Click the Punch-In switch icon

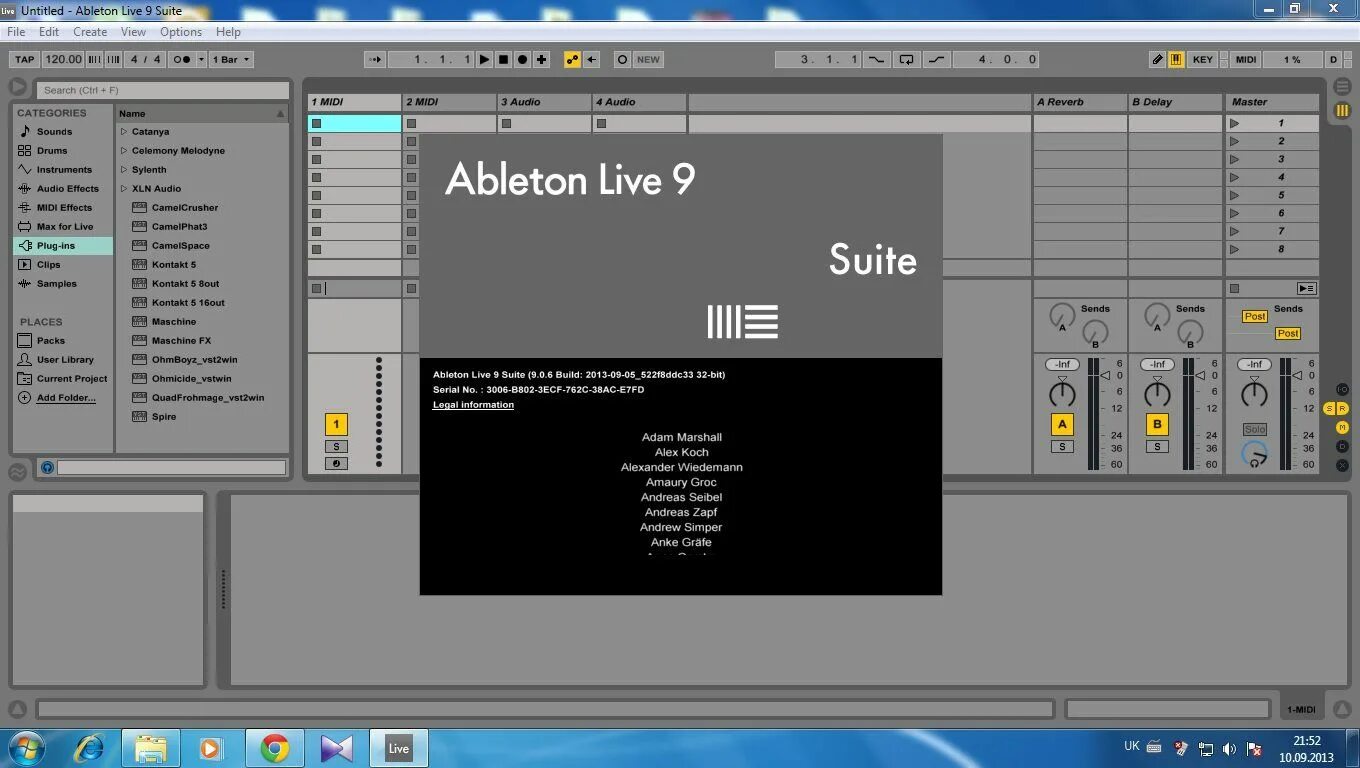pyautogui.click(x=876, y=59)
